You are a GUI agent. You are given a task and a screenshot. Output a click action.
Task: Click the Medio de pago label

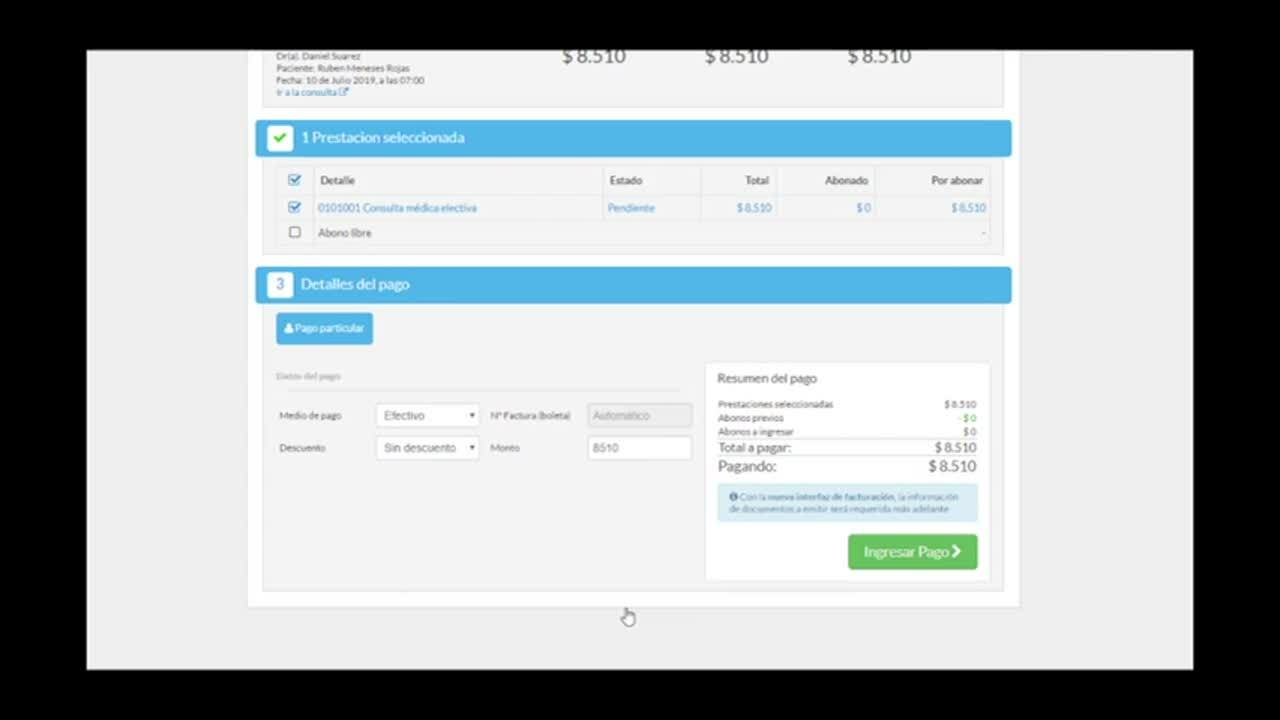(x=310, y=416)
